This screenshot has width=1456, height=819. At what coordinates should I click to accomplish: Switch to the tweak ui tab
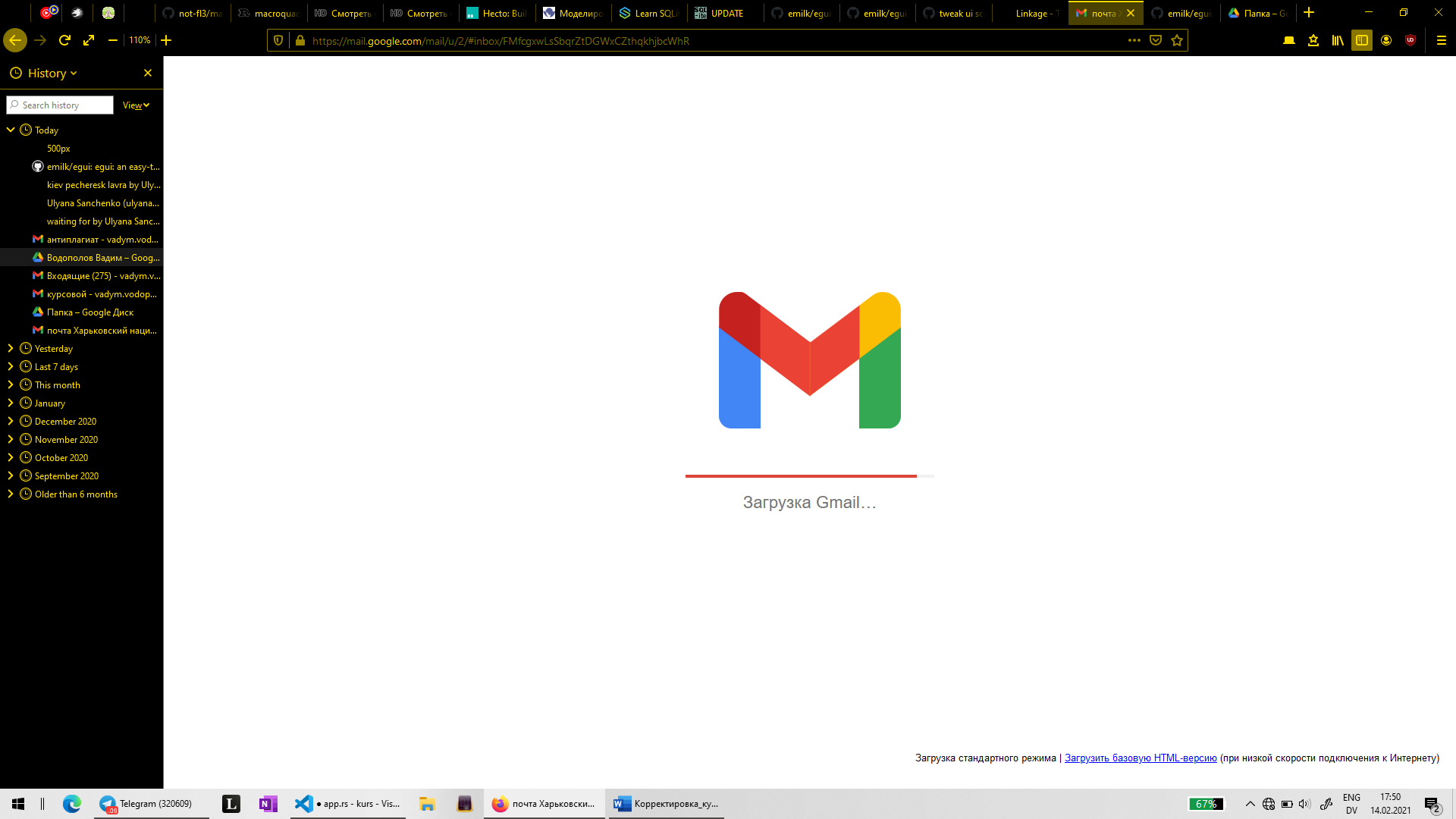click(953, 13)
